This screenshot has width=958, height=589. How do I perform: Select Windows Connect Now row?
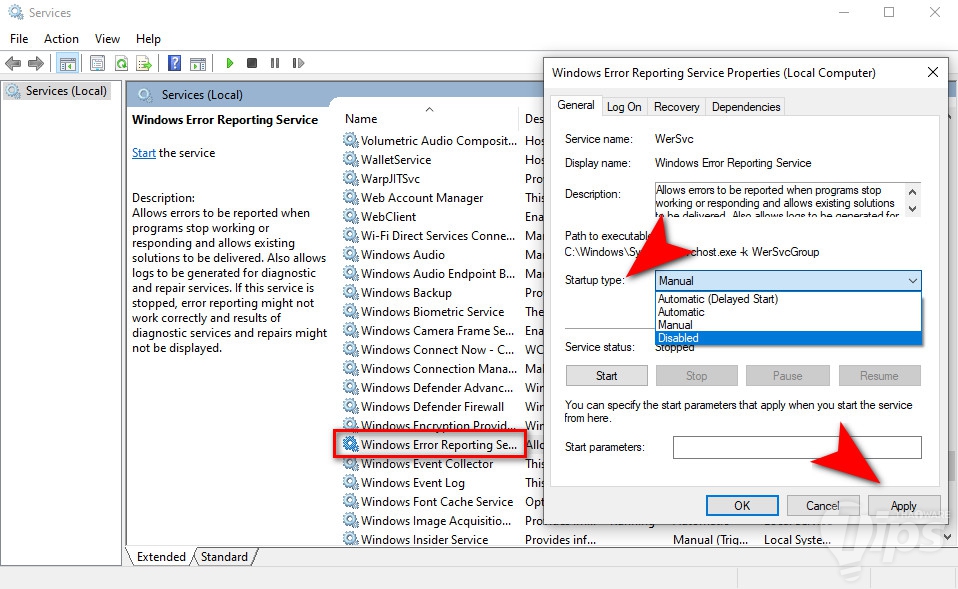pos(430,349)
